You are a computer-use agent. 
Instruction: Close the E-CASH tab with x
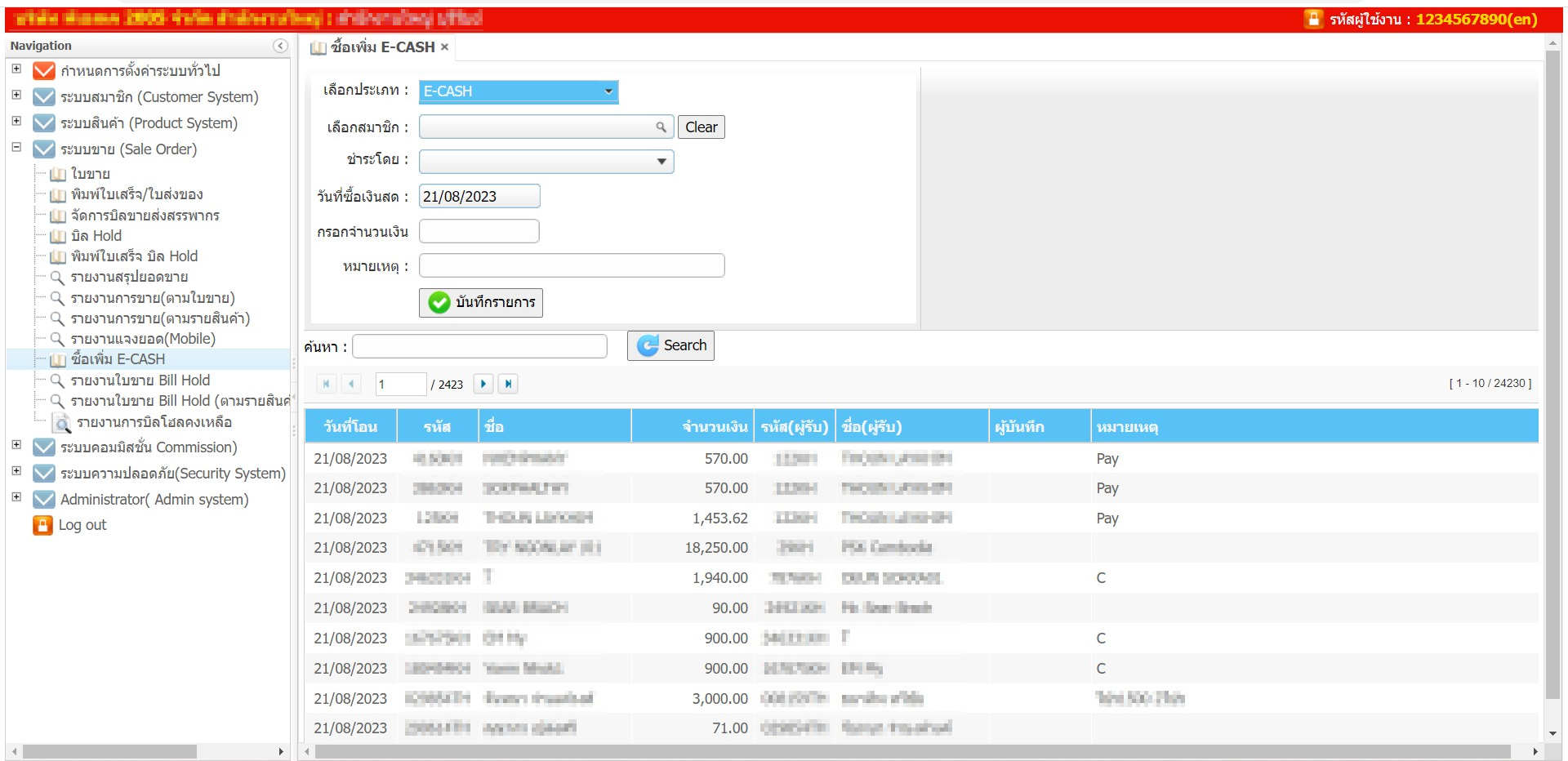(x=445, y=47)
